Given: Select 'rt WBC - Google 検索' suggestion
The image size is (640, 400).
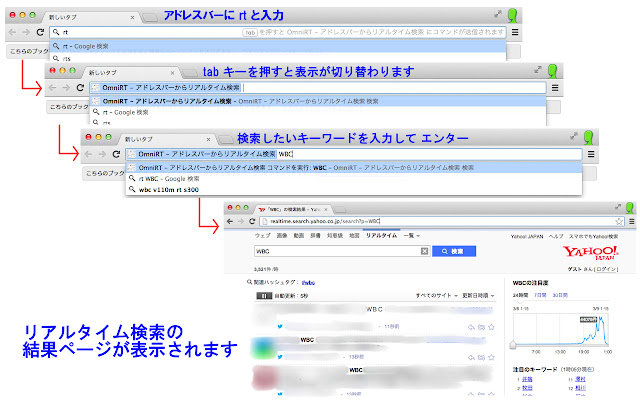Looking at the screenshot, I should click(353, 178).
